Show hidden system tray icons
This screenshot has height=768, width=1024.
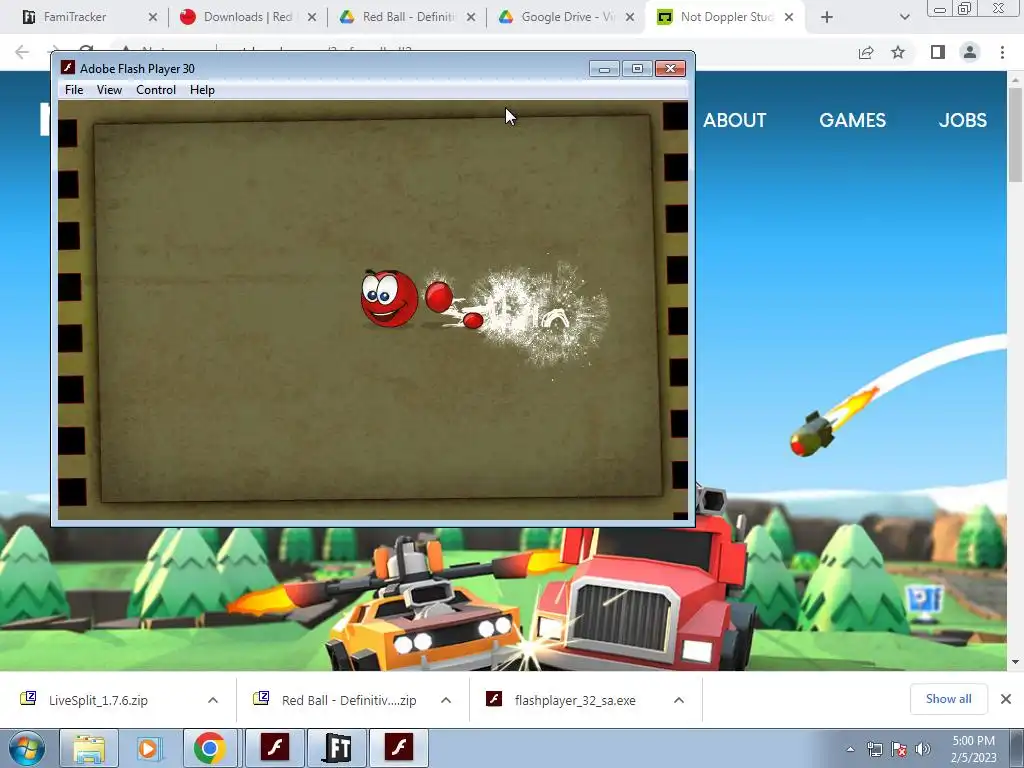(x=850, y=749)
